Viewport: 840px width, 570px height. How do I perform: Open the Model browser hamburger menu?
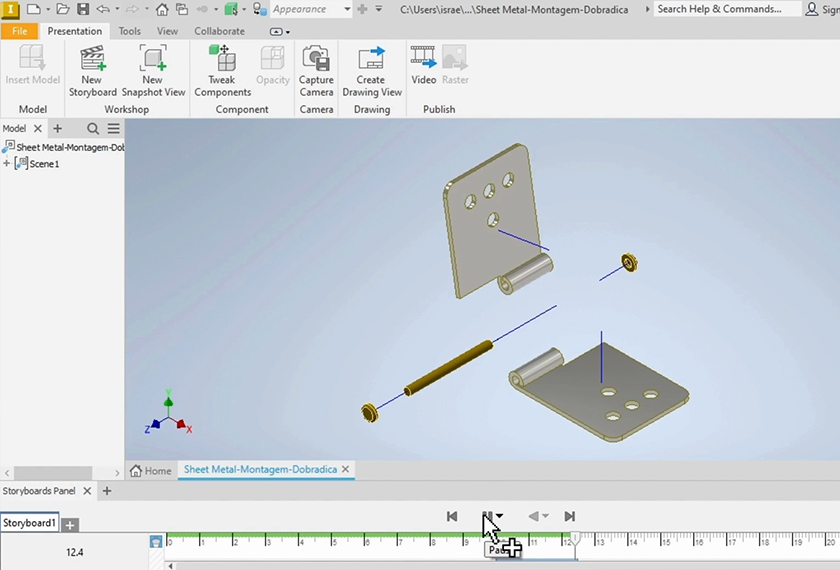tap(114, 129)
